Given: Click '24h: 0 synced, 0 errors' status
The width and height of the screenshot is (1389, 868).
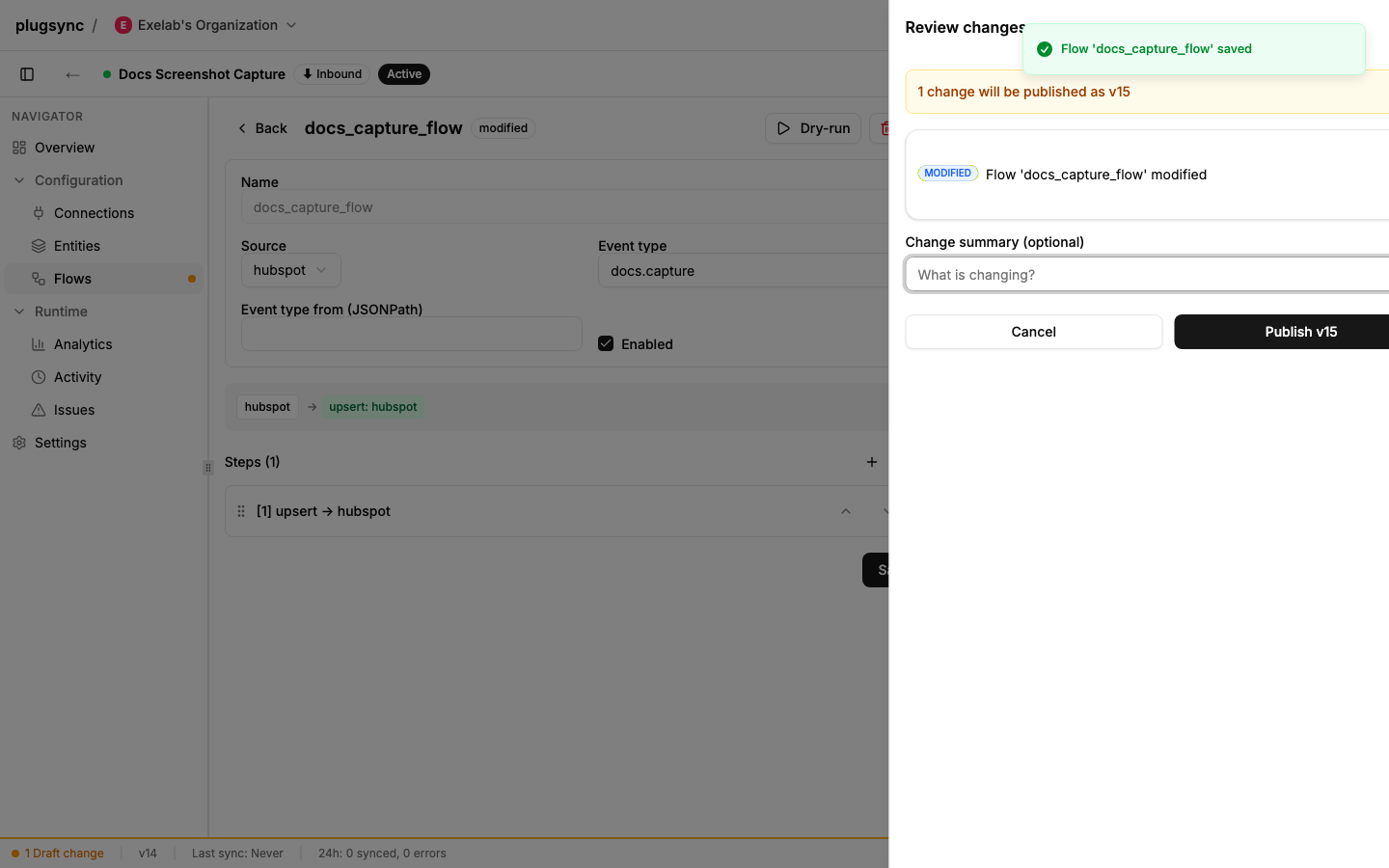Looking at the screenshot, I should [x=382, y=854].
